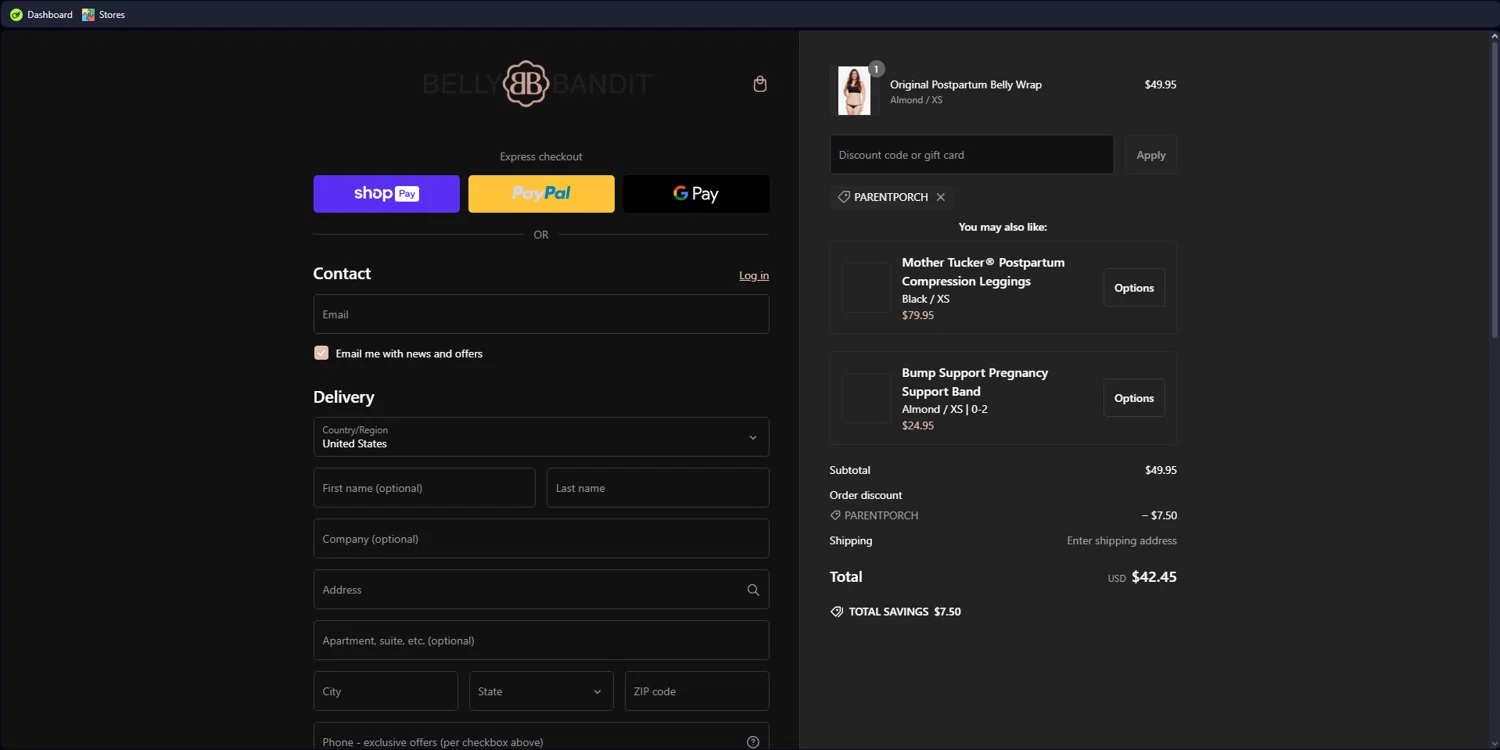Focus the Email input field
The width and height of the screenshot is (1500, 750).
tap(541, 314)
